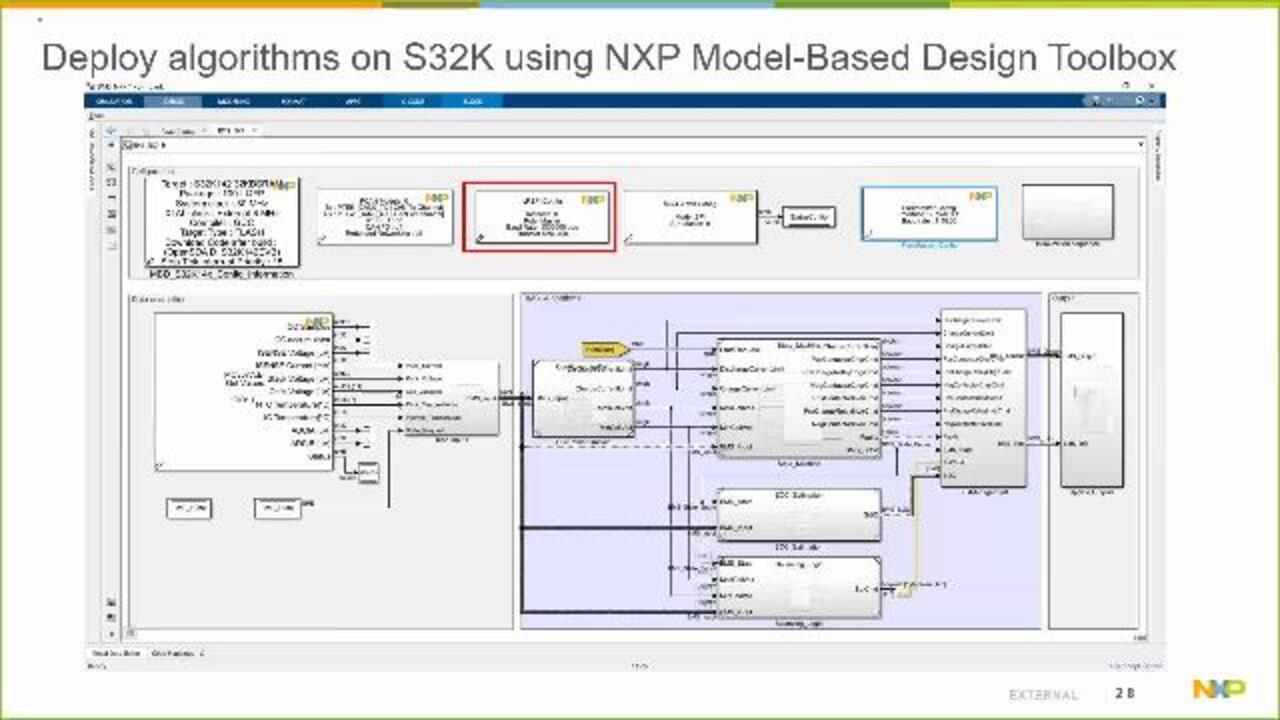The width and height of the screenshot is (1280, 720).
Task: Click the solver link in the status bar
Action: (x=1135, y=664)
